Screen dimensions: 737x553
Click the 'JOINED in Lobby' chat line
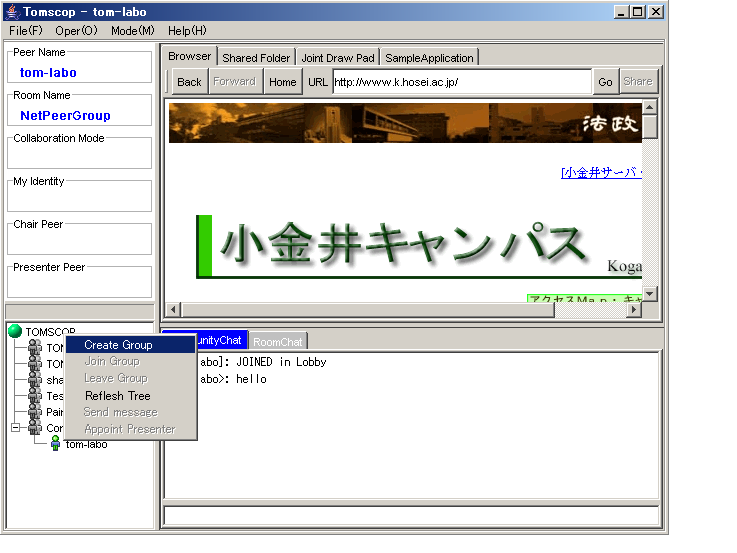click(x=263, y=362)
